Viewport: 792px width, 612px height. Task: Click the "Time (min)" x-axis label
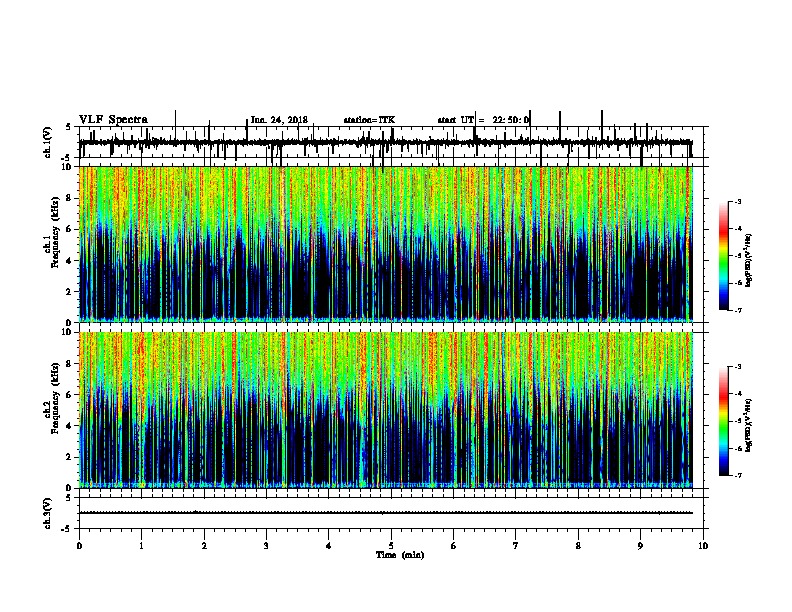click(400, 555)
